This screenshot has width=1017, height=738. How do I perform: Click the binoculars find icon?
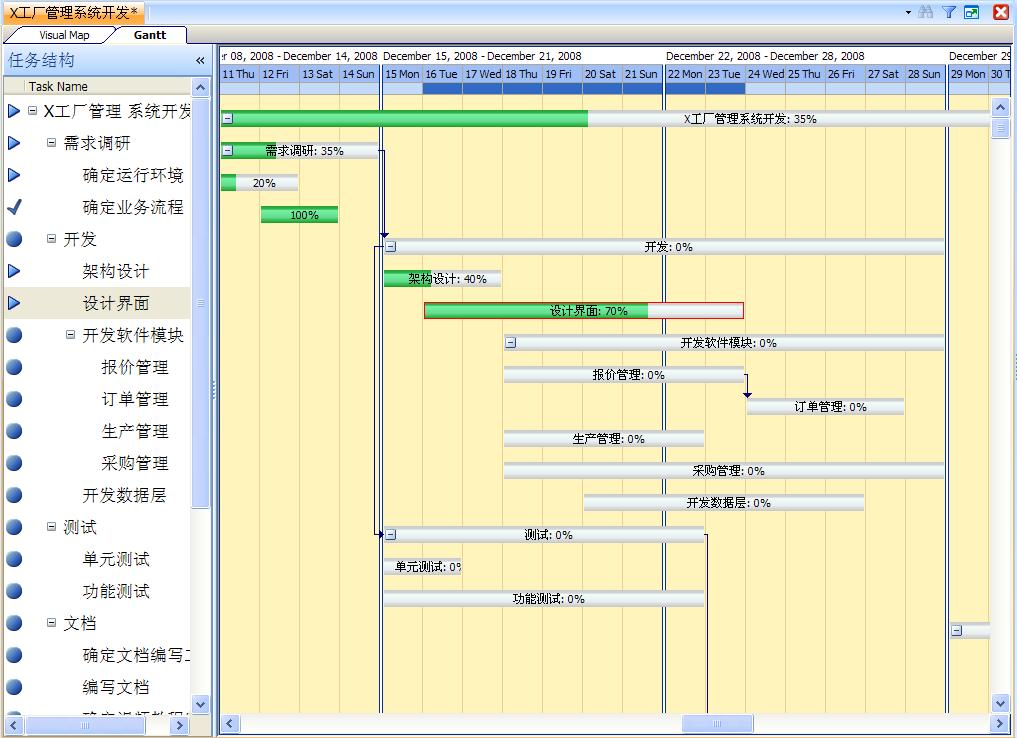926,12
